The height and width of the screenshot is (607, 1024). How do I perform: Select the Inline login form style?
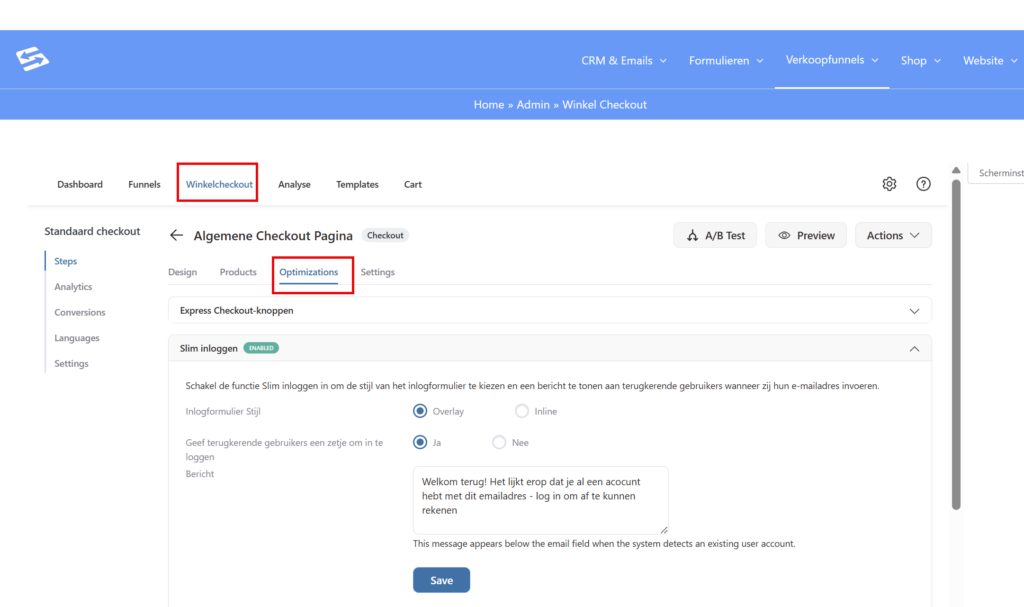[x=522, y=411]
